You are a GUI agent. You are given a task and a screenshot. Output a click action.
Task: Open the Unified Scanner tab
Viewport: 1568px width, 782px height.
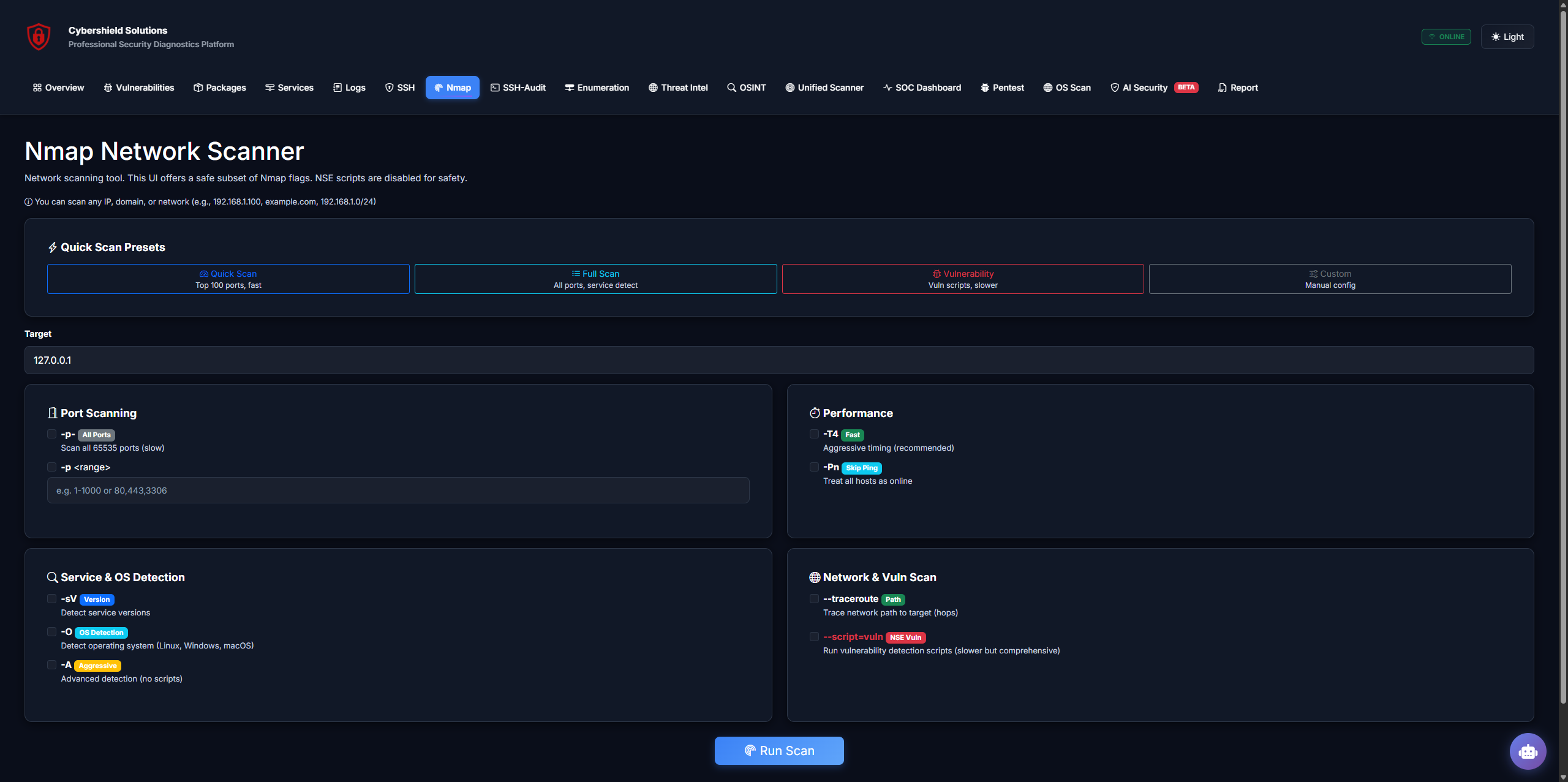click(x=824, y=88)
